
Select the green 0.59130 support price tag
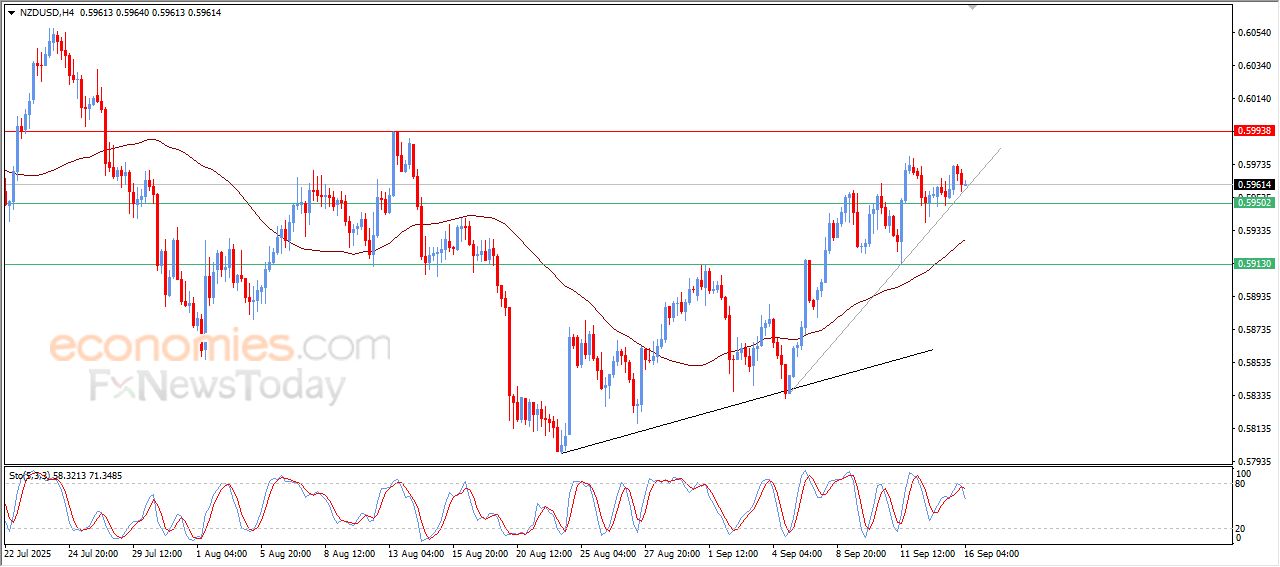pyautogui.click(x=1253, y=264)
